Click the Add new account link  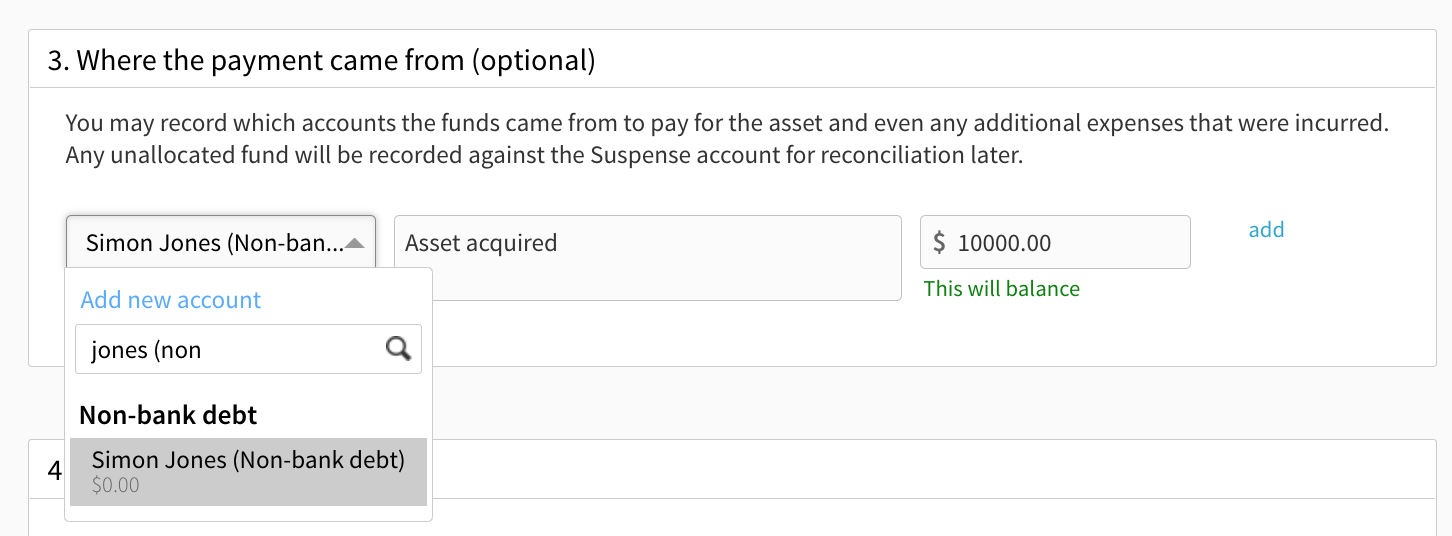171,300
